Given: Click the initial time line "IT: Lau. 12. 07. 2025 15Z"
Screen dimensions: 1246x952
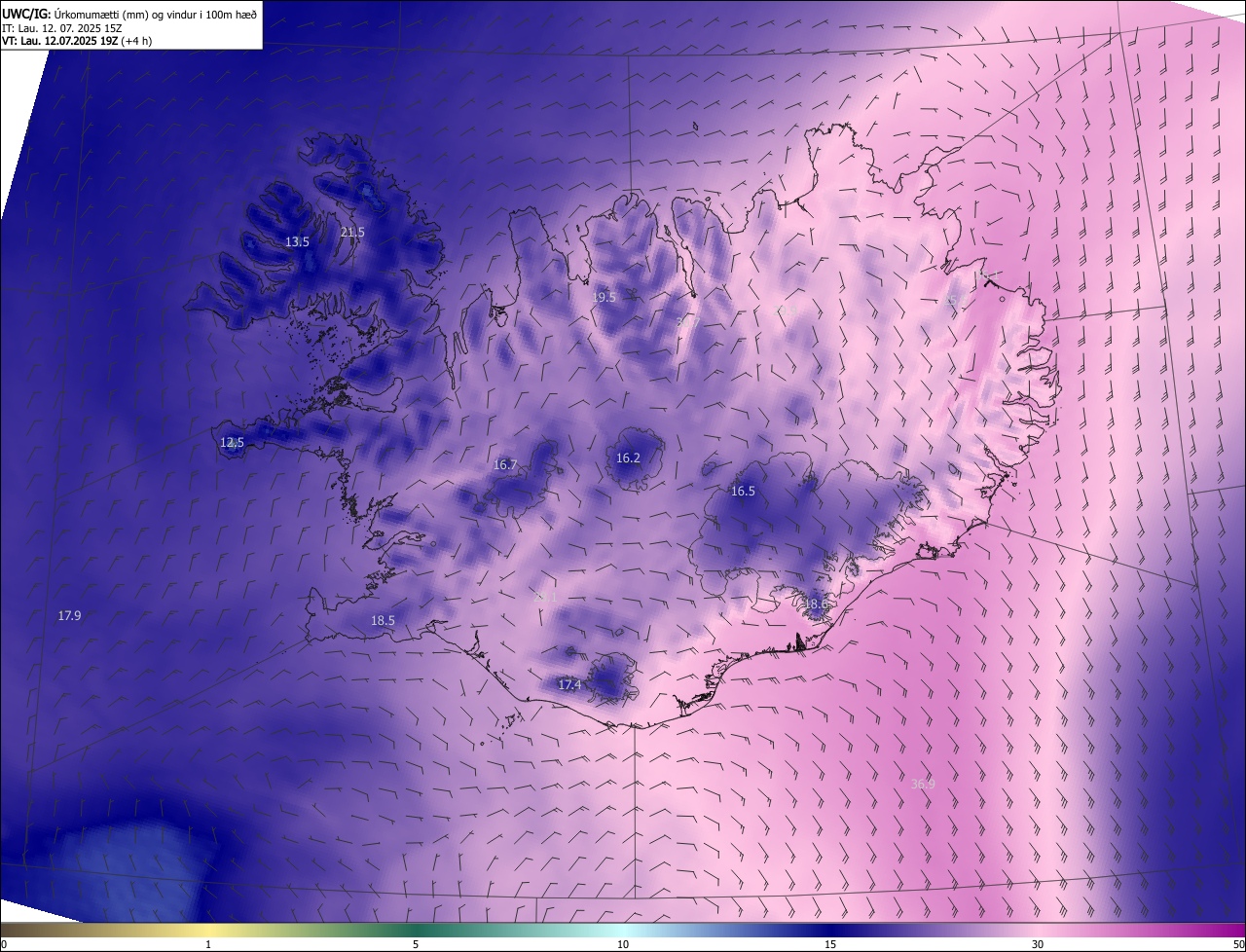Looking at the screenshot, I should tap(60, 28).
